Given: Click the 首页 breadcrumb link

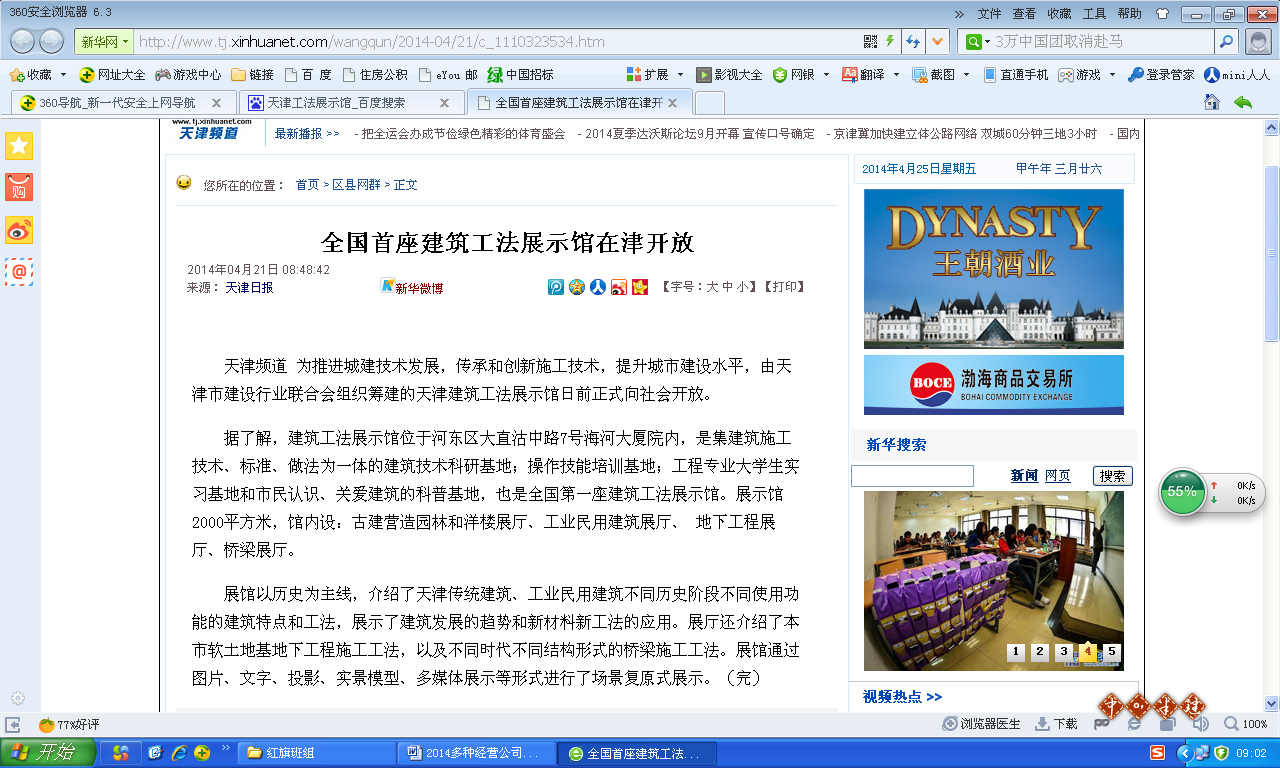Looking at the screenshot, I should (x=307, y=185).
